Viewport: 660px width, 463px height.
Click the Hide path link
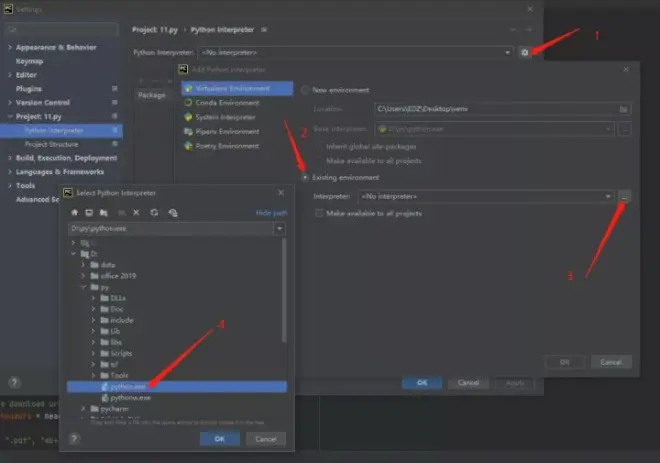click(271, 213)
